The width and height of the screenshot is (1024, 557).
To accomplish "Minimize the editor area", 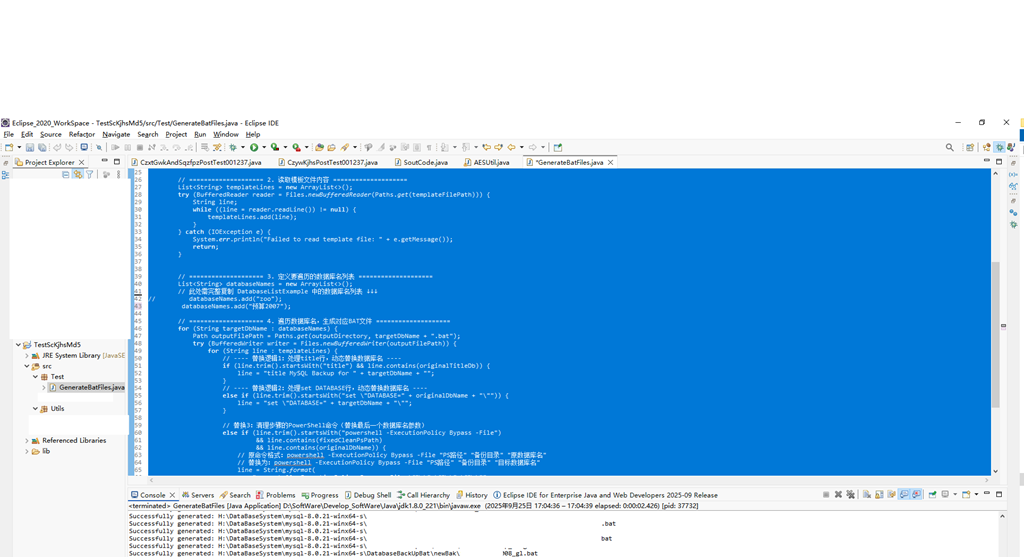I will 987,161.
